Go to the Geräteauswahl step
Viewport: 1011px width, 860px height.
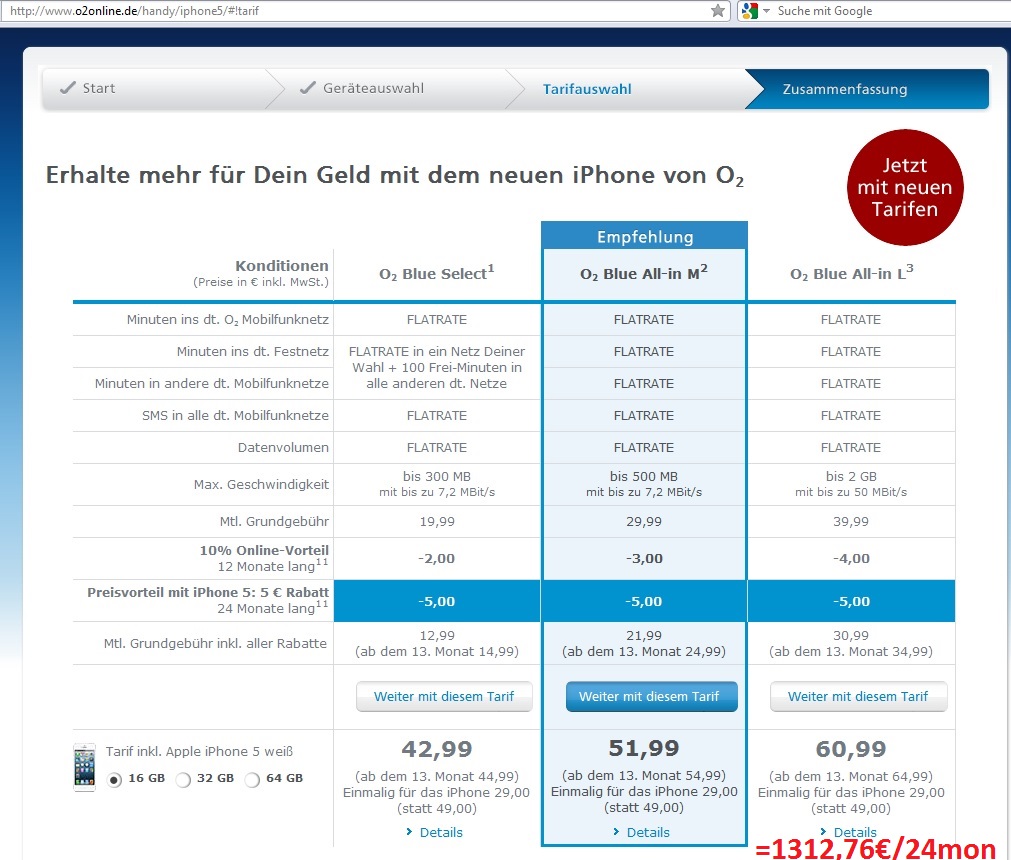[373, 88]
